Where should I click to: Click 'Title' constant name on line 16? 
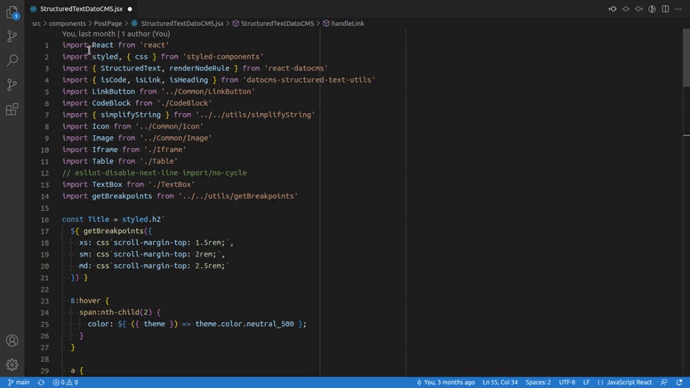click(x=99, y=219)
